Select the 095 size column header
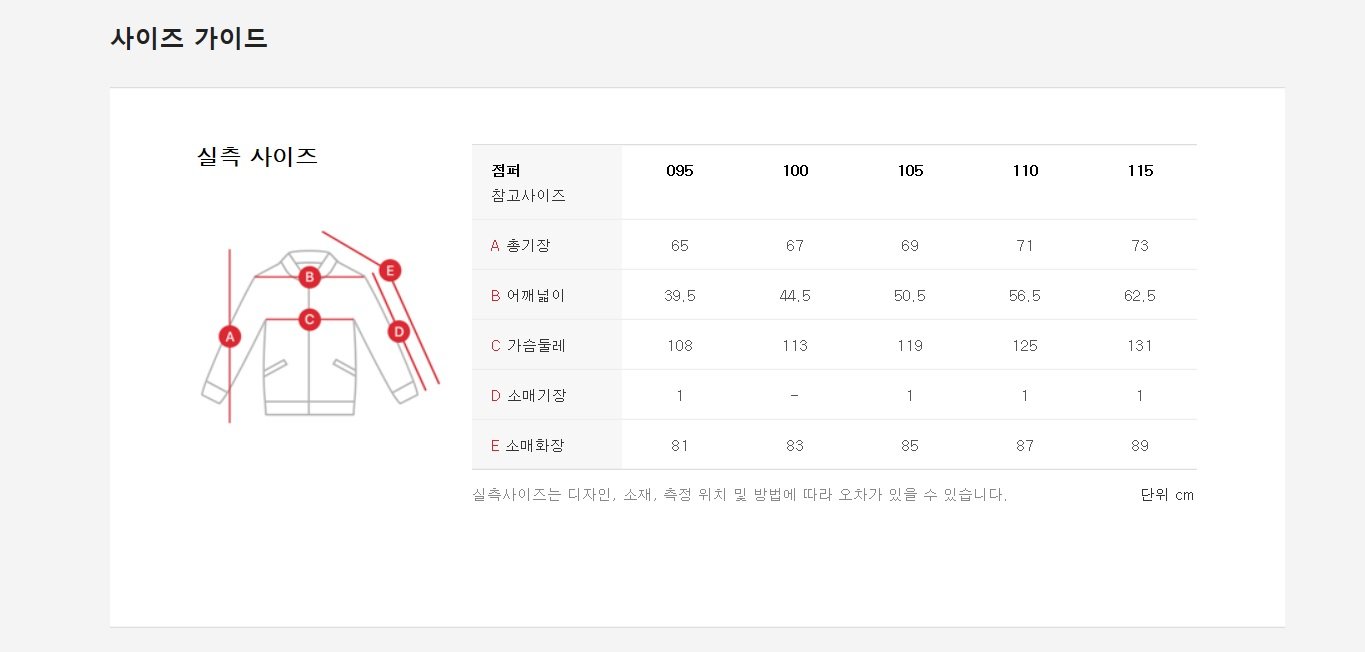 point(680,171)
